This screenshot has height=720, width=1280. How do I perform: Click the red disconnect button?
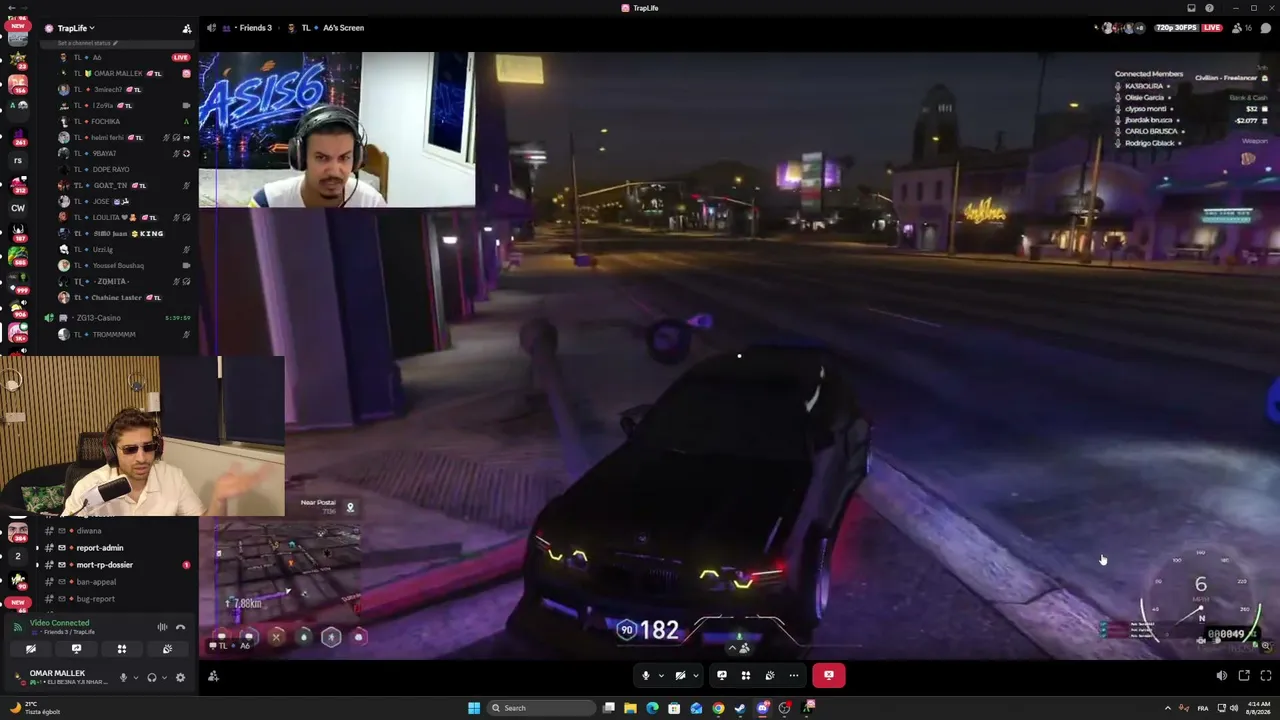(x=828, y=675)
